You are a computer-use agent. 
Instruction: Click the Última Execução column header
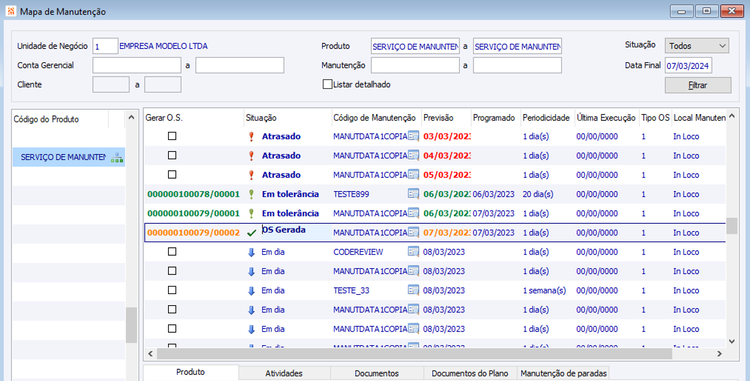click(607, 118)
